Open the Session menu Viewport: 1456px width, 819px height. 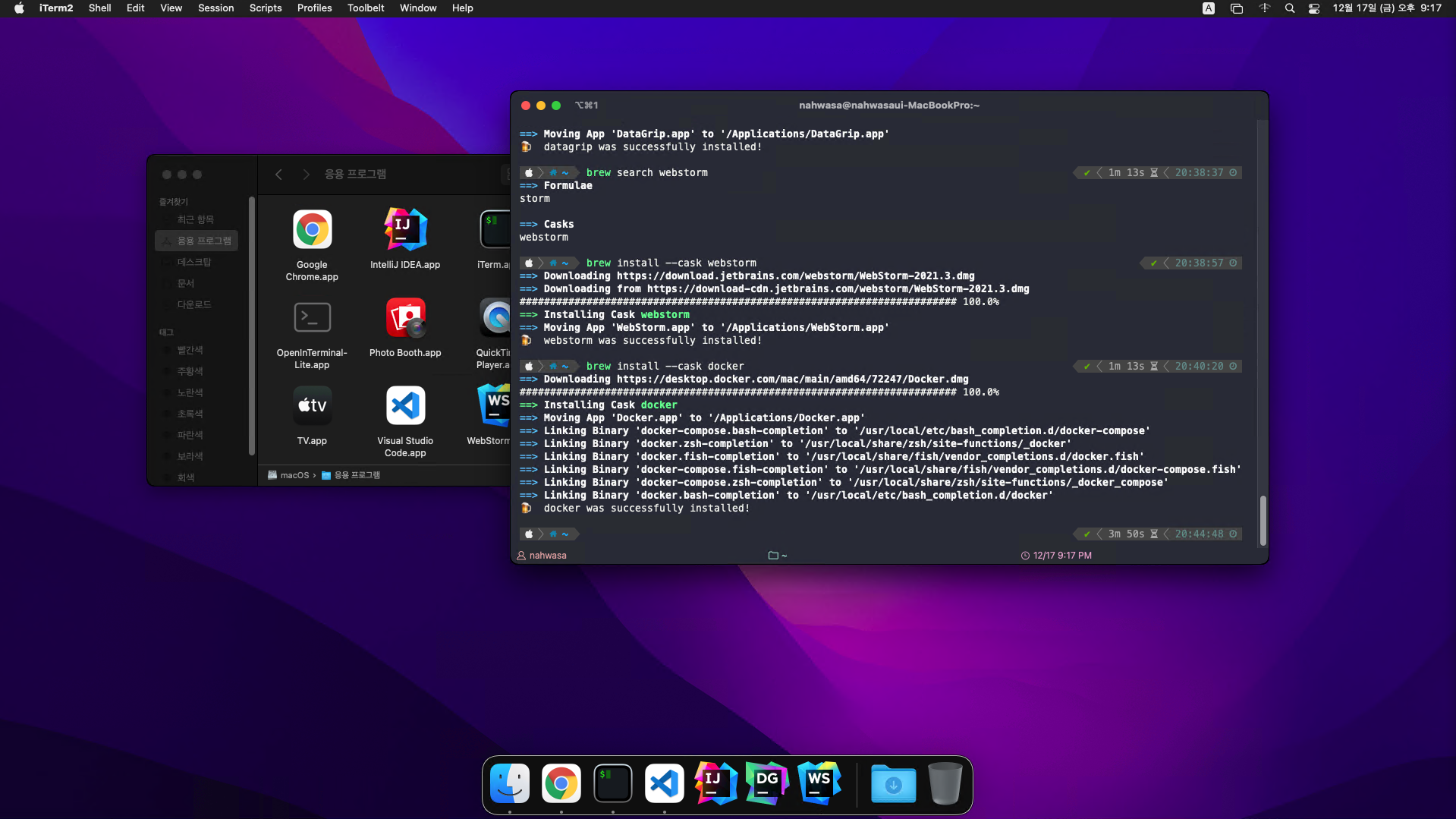point(215,8)
